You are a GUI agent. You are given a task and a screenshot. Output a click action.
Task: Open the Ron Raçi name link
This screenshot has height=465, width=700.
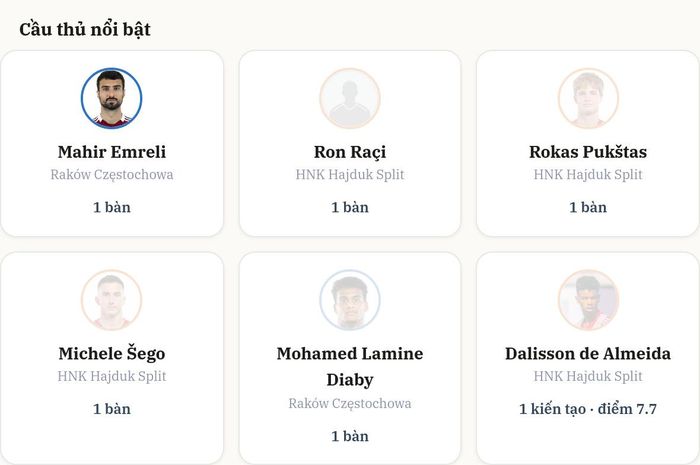pyautogui.click(x=350, y=152)
